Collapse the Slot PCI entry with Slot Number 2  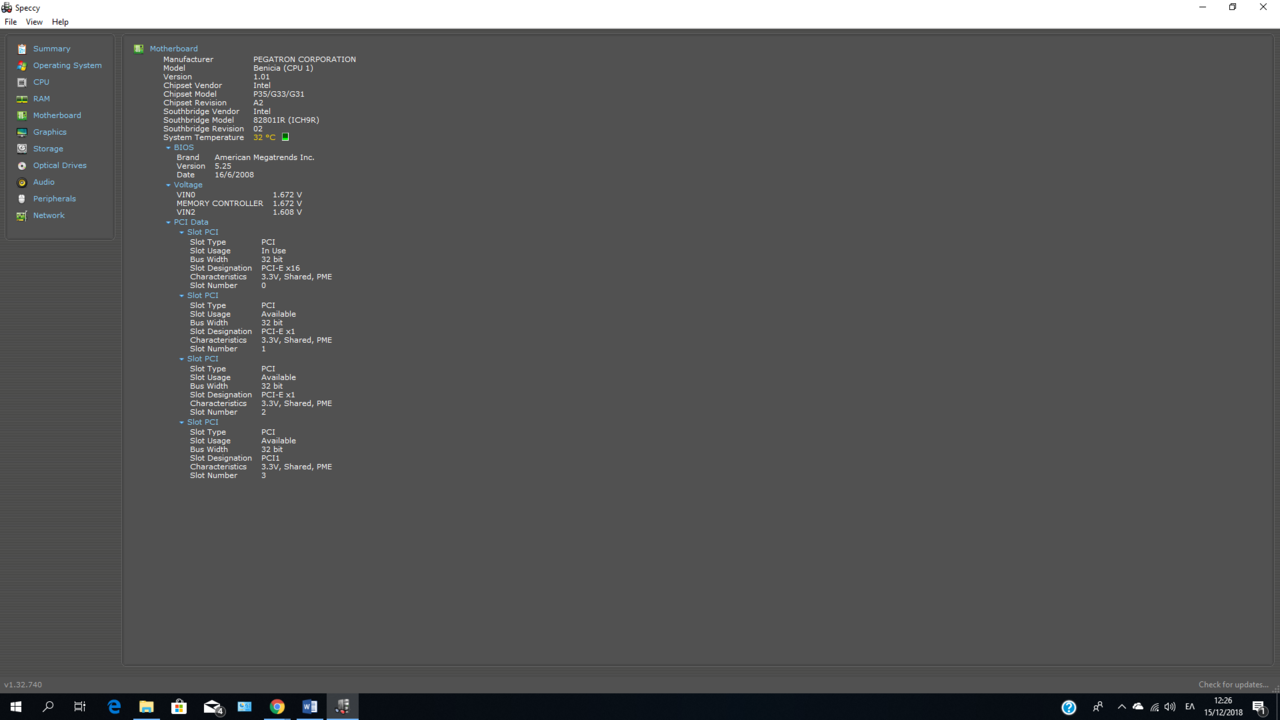coord(182,359)
